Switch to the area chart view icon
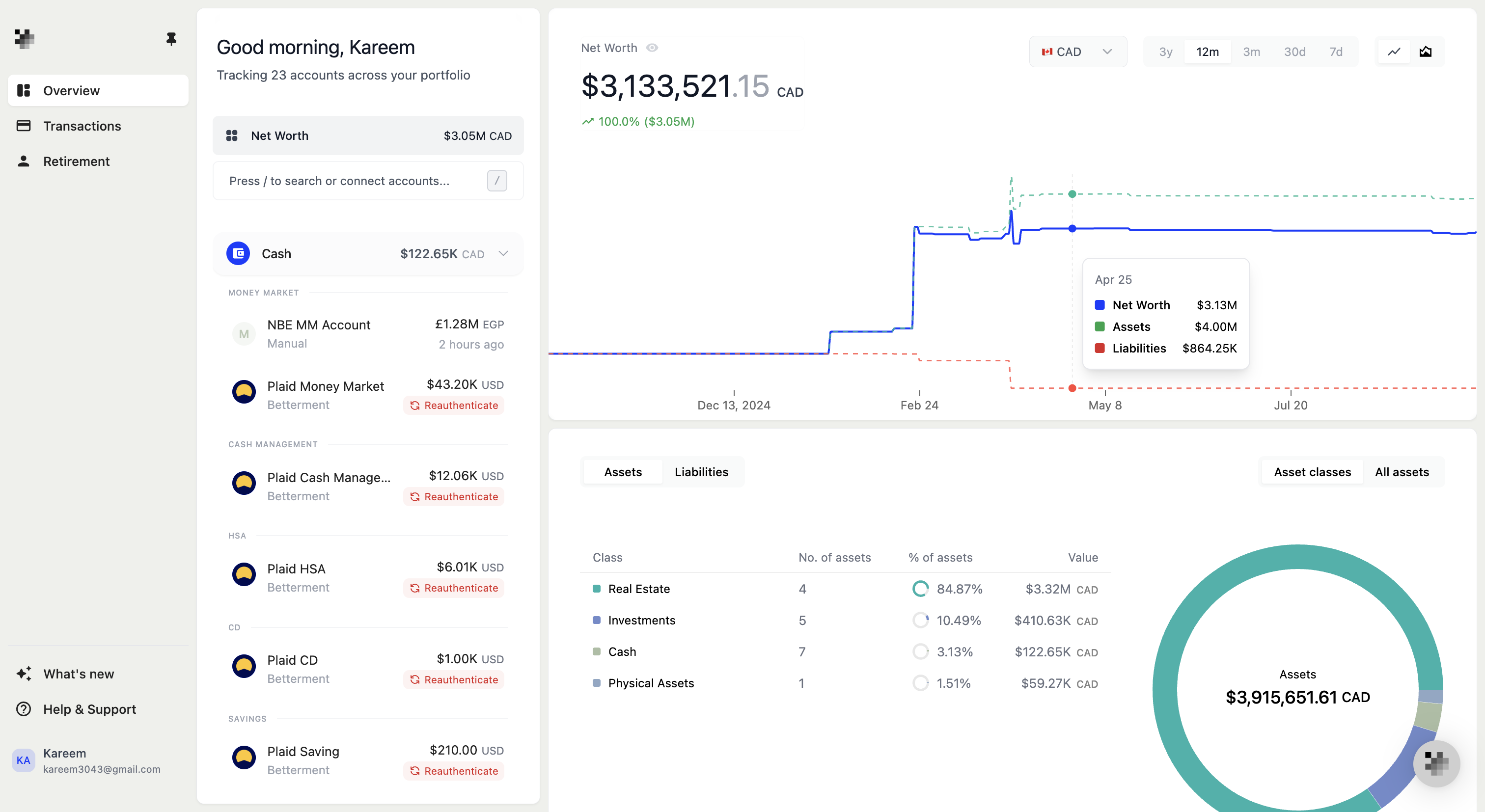The width and height of the screenshot is (1485, 812). 1426,51
